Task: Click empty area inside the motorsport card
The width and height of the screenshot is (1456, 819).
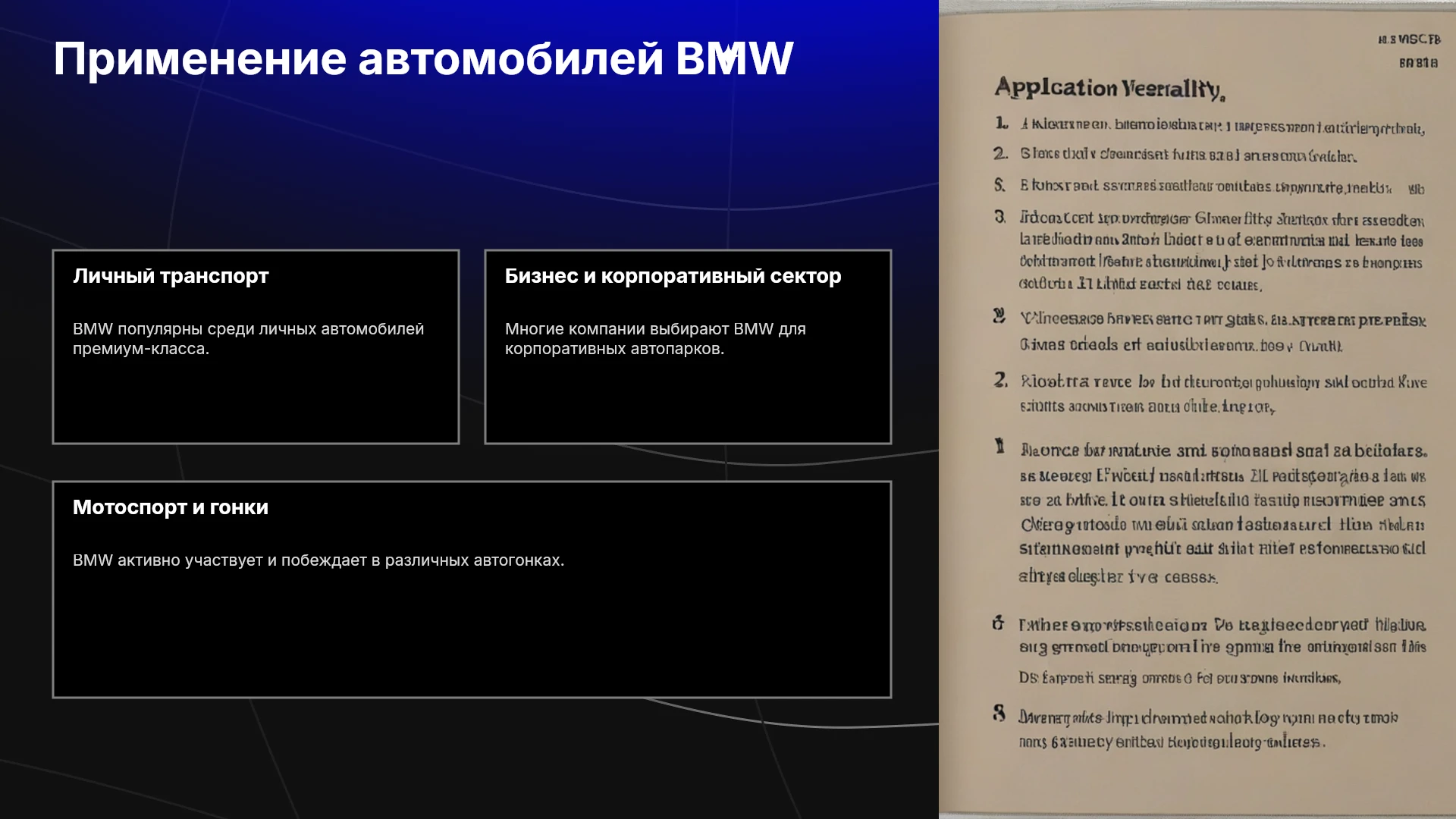Action: pos(472,637)
